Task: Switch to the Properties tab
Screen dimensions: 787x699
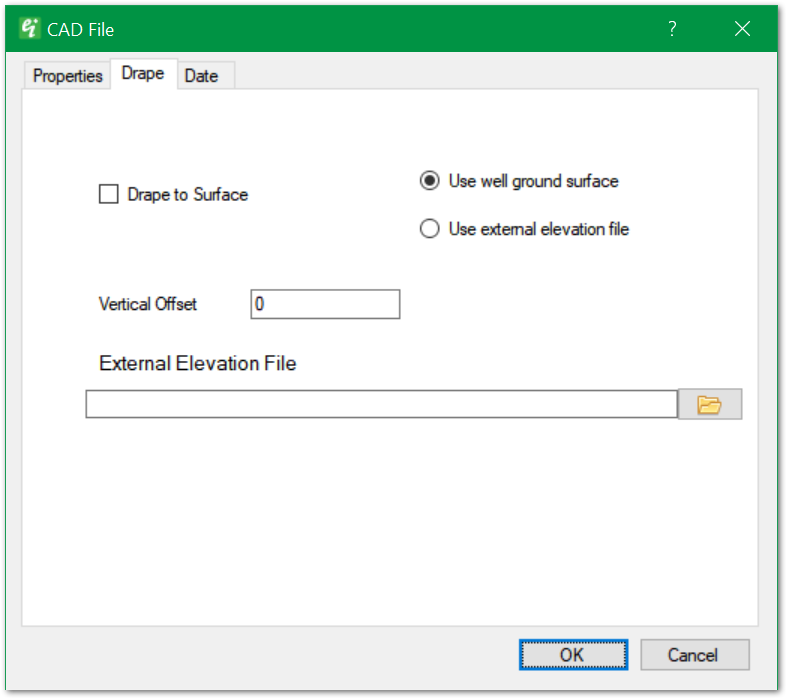Action: click(68, 76)
